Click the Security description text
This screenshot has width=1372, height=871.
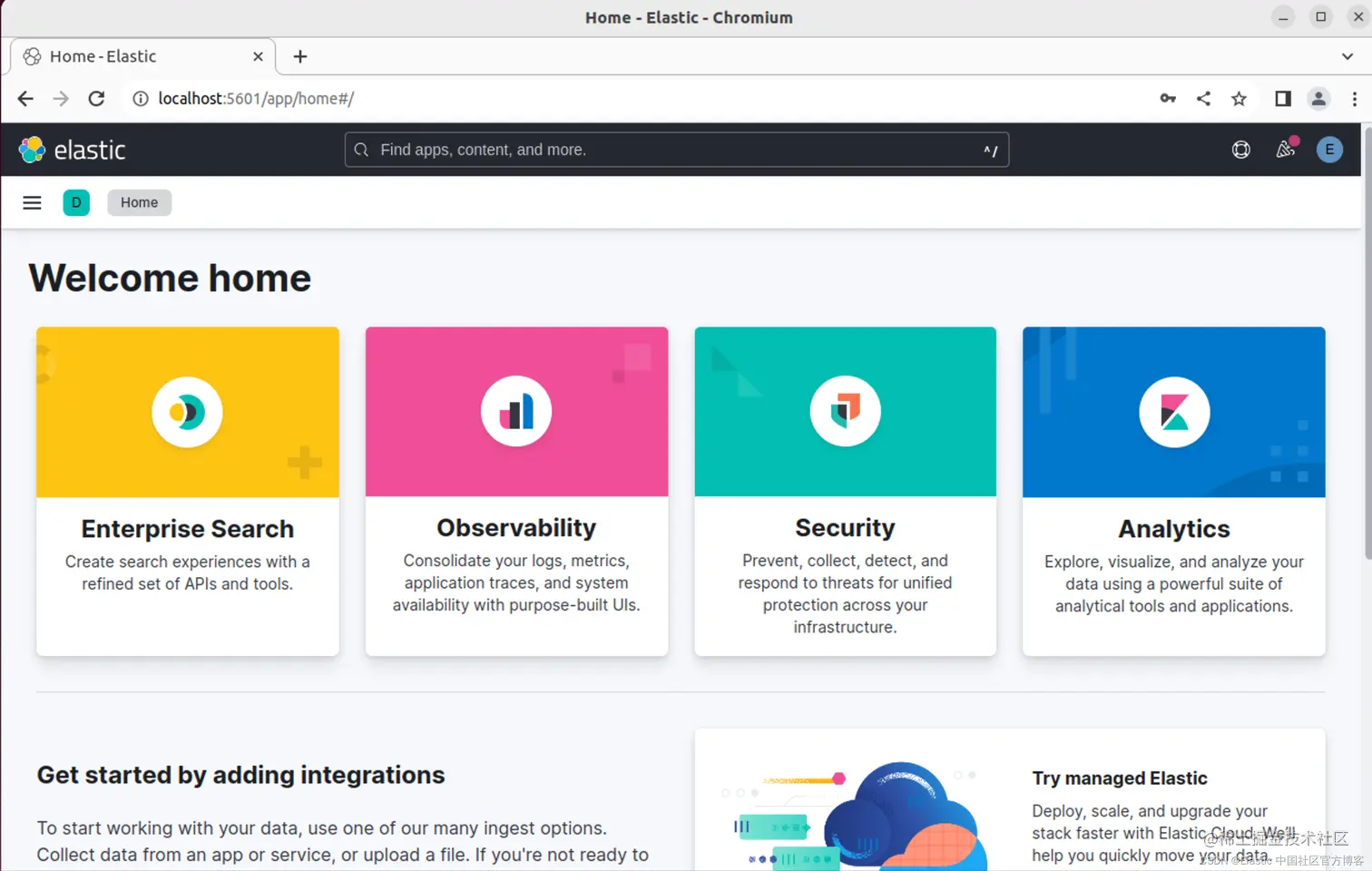846,593
